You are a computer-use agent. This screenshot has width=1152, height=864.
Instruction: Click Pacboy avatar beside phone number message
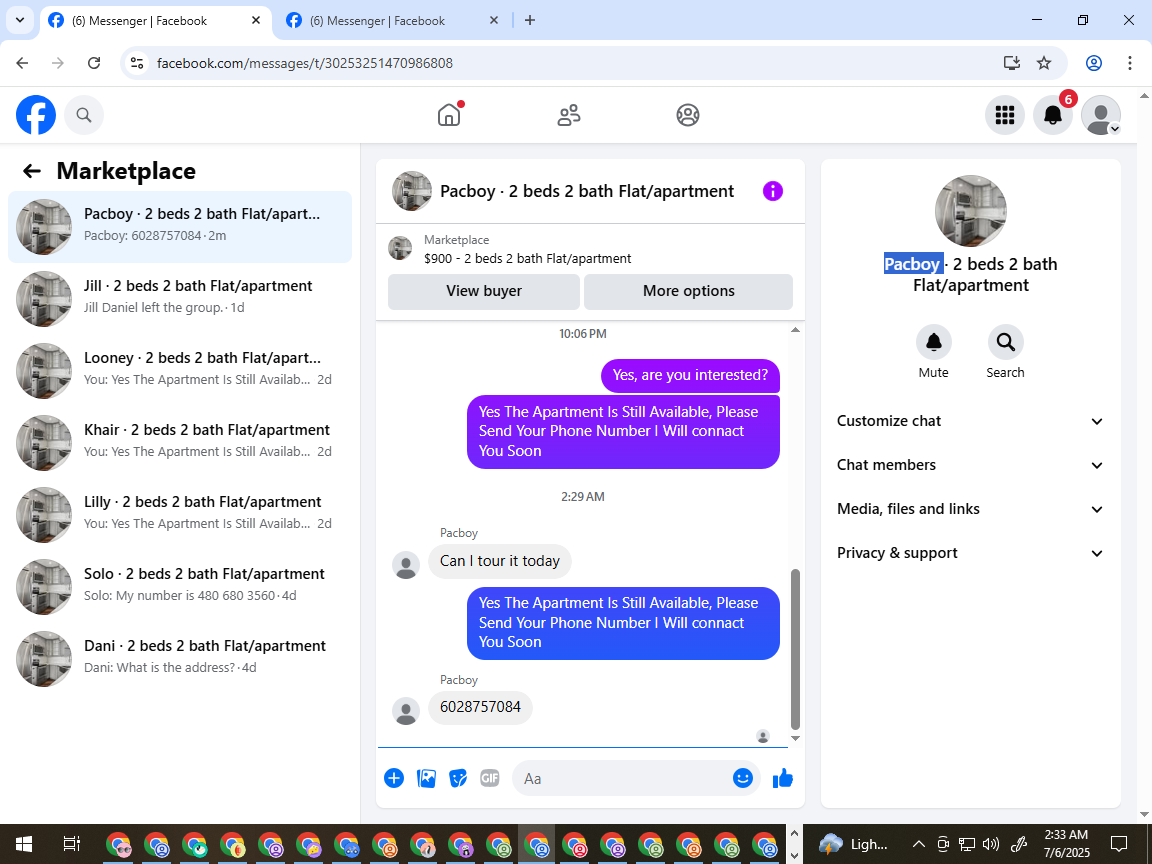point(406,711)
